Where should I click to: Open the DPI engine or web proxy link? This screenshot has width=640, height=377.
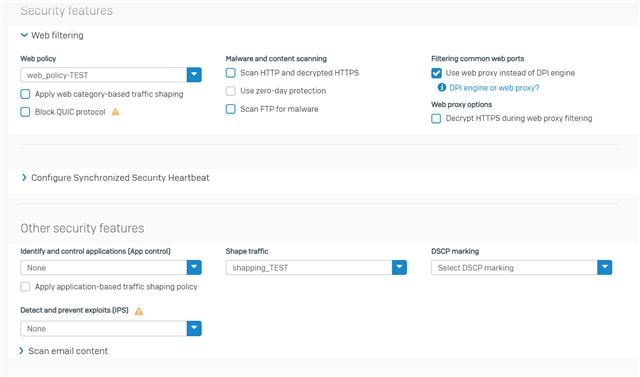(x=494, y=88)
